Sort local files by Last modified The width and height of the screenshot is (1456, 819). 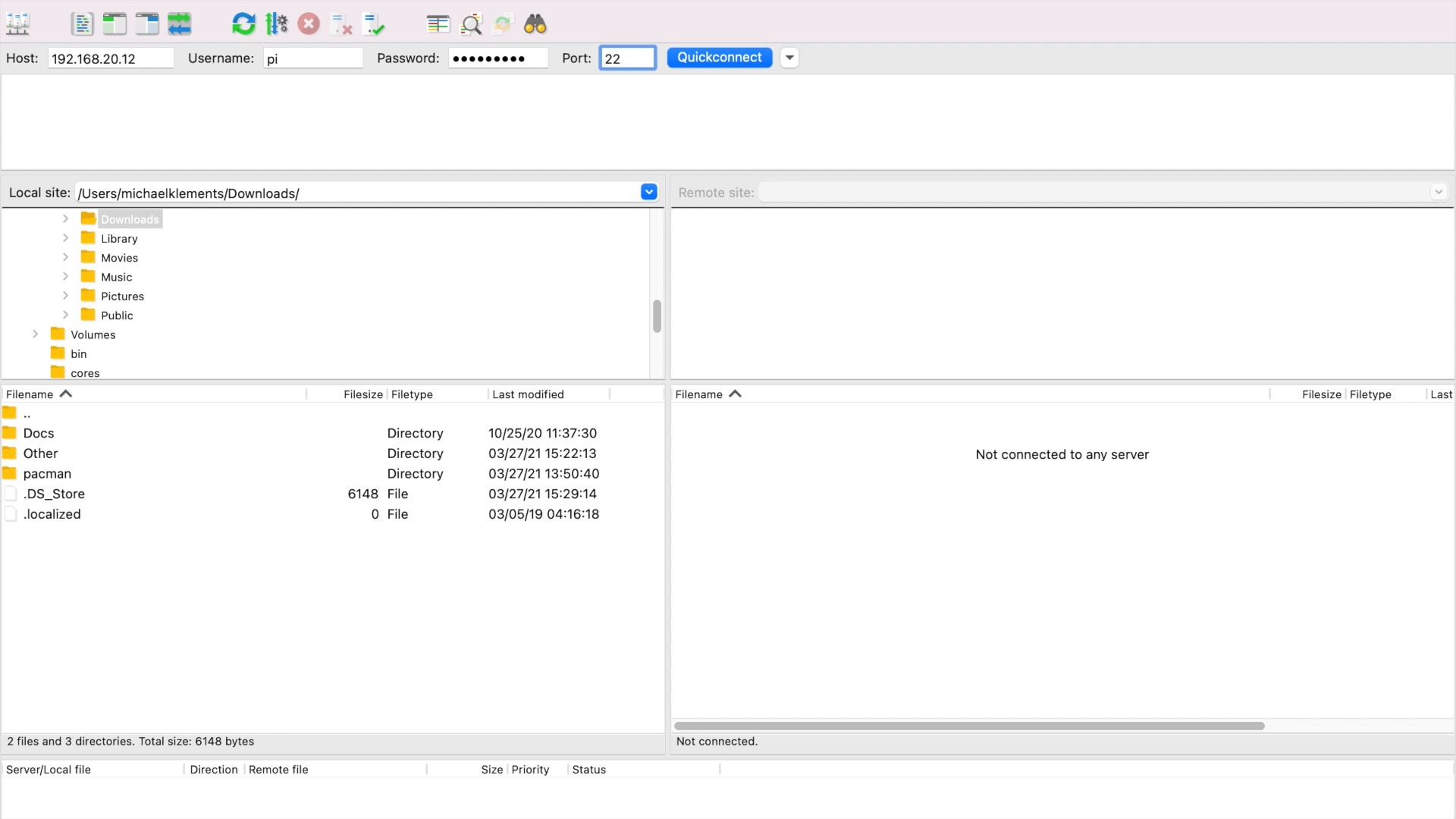click(x=528, y=394)
